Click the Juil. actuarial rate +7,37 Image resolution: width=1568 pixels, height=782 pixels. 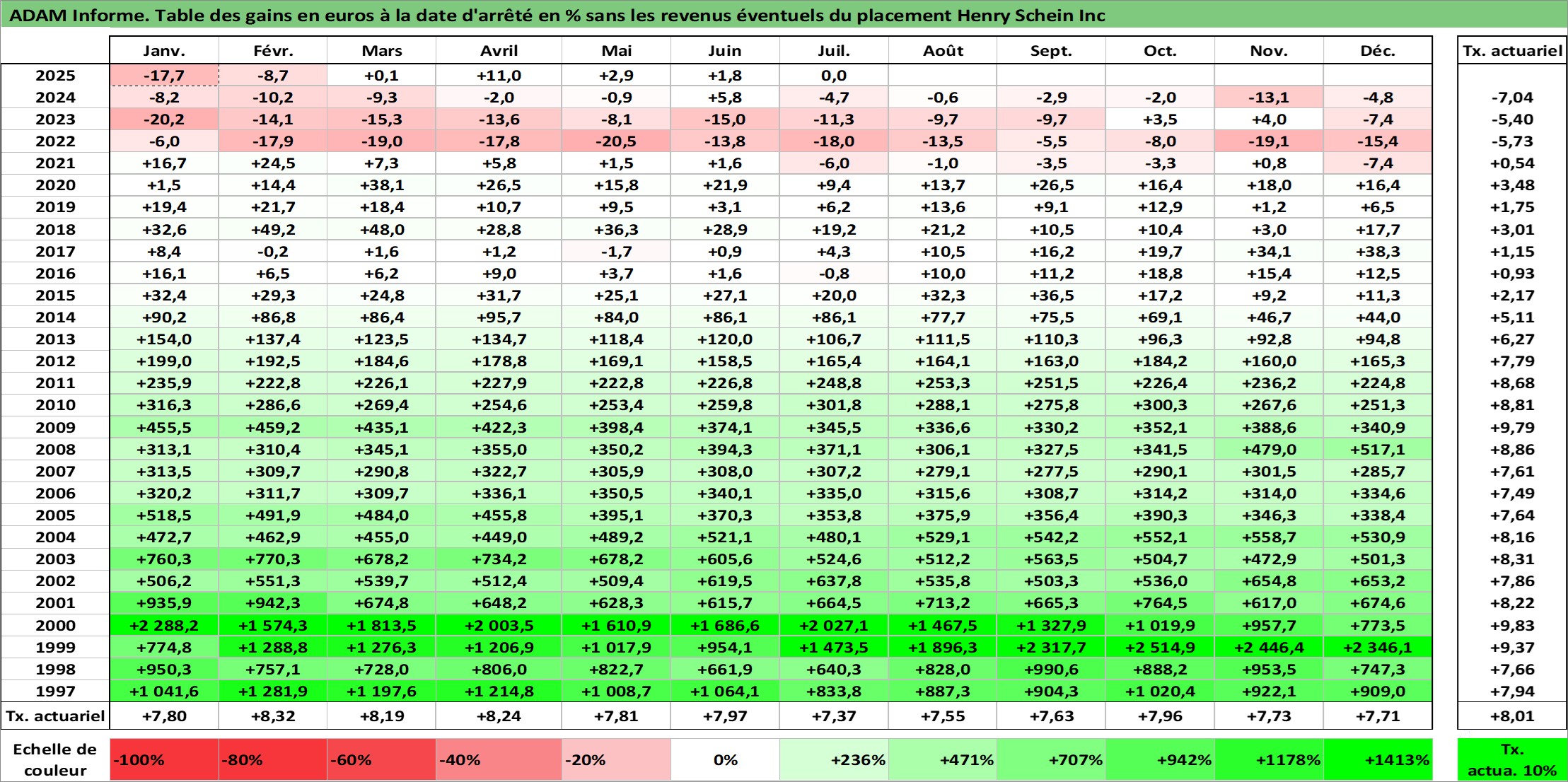click(834, 716)
